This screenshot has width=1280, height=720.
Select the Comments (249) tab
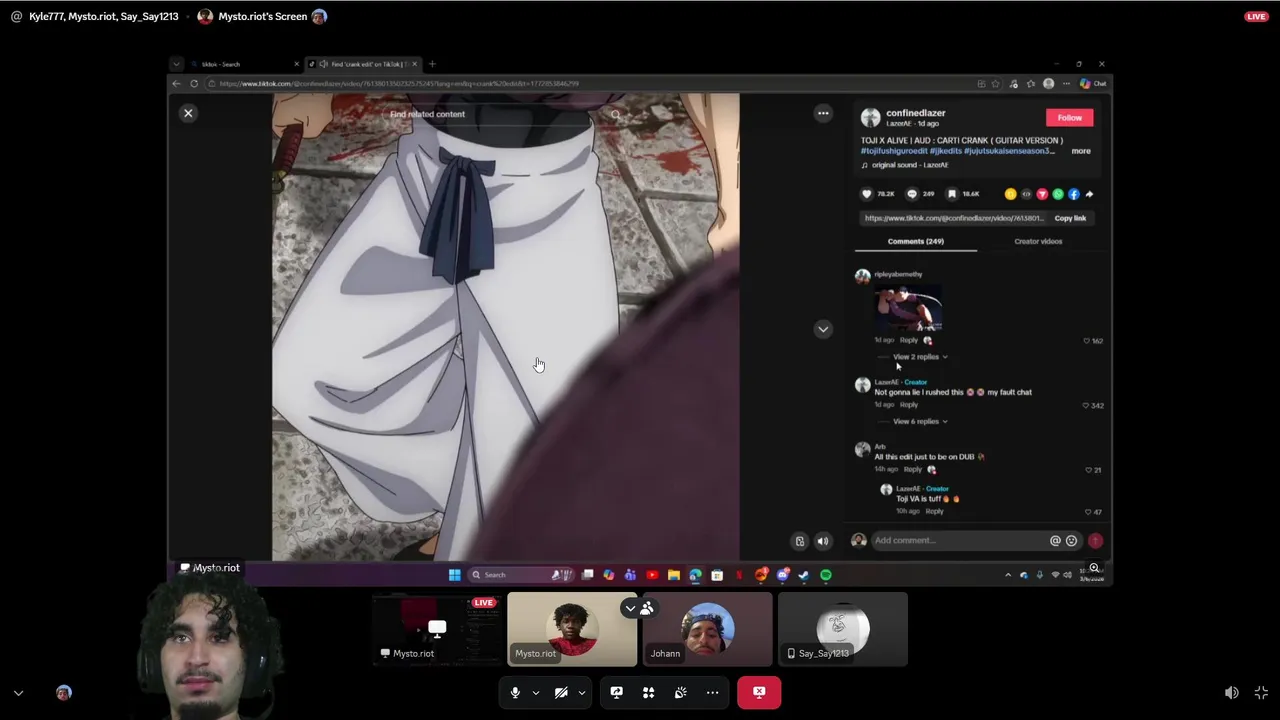click(x=915, y=241)
